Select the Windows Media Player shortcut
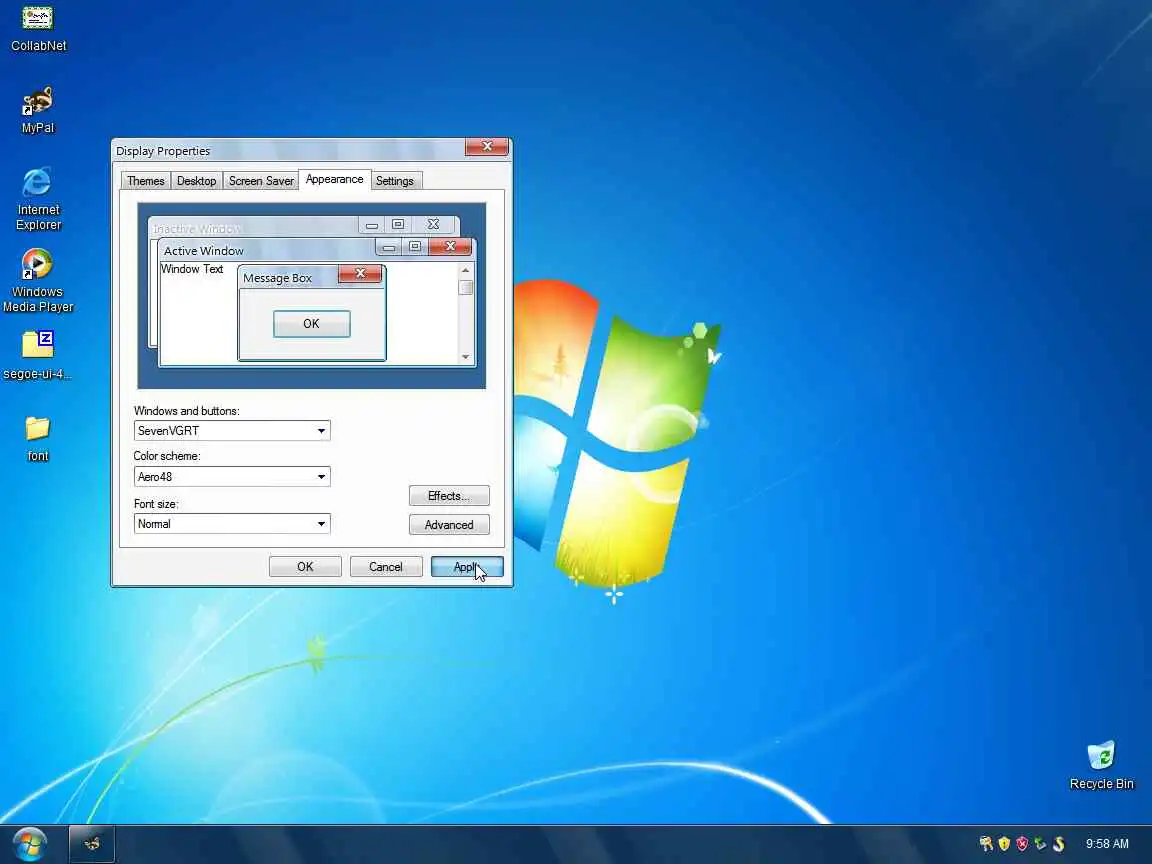 (37, 281)
